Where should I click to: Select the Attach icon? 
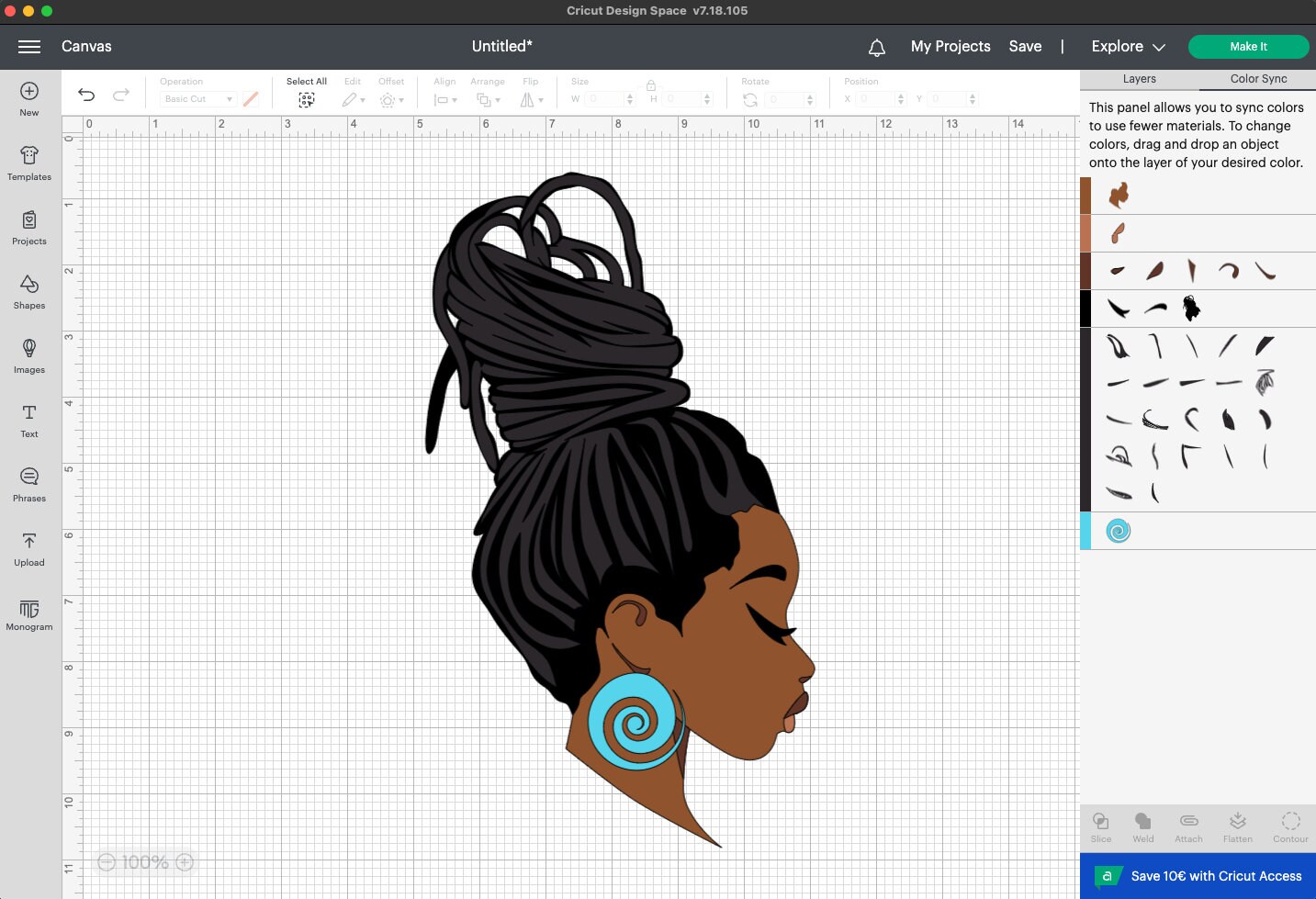click(1188, 825)
